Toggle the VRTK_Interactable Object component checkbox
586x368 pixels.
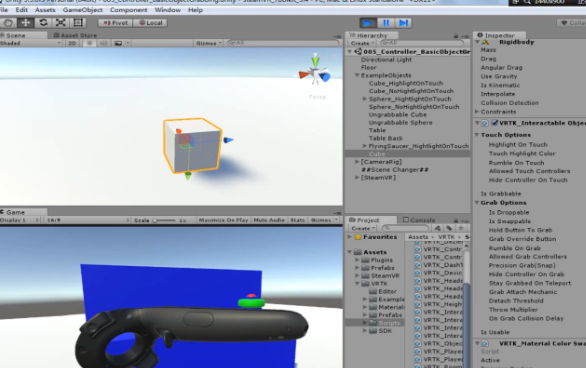(x=494, y=123)
